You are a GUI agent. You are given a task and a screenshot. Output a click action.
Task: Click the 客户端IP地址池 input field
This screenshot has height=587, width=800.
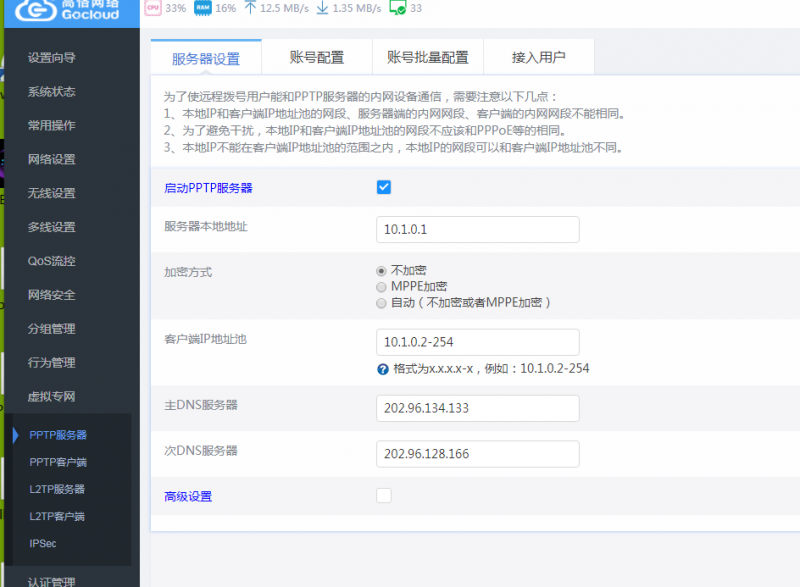tap(478, 342)
